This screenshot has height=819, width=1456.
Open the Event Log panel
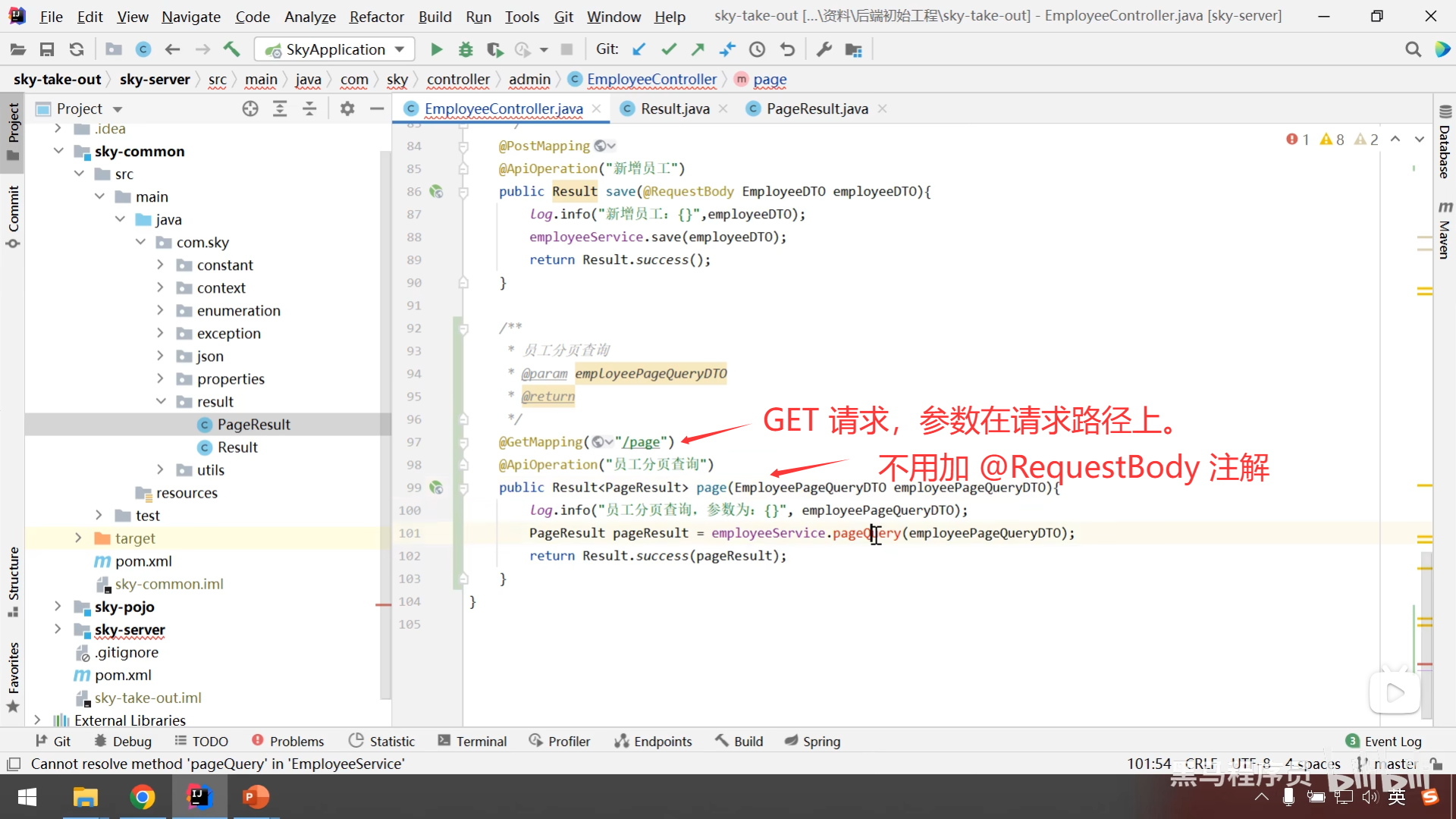[x=1384, y=741]
